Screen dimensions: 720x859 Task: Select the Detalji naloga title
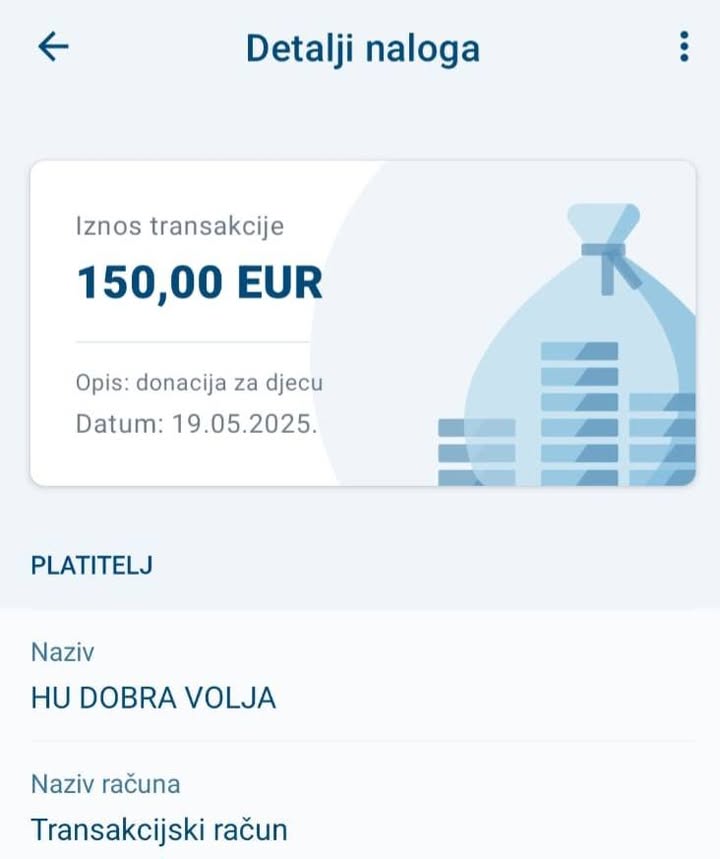(363, 49)
